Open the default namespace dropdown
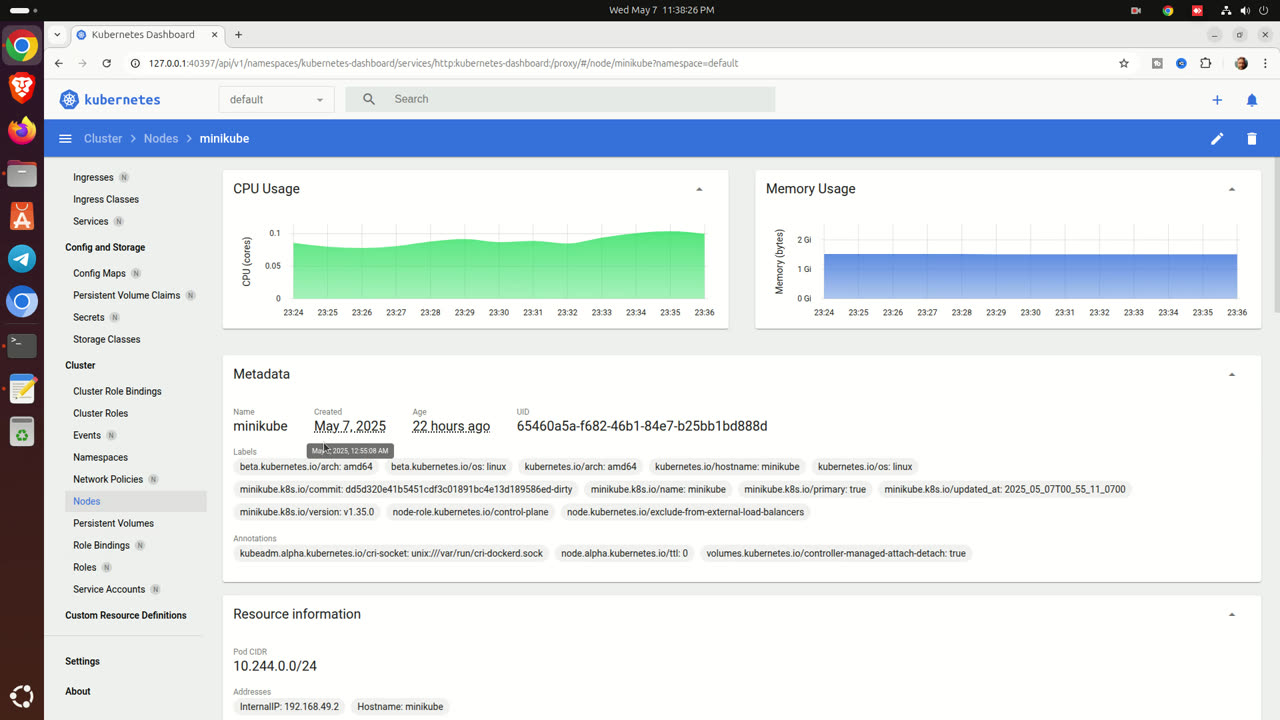The height and width of the screenshot is (720, 1280). coord(276,99)
